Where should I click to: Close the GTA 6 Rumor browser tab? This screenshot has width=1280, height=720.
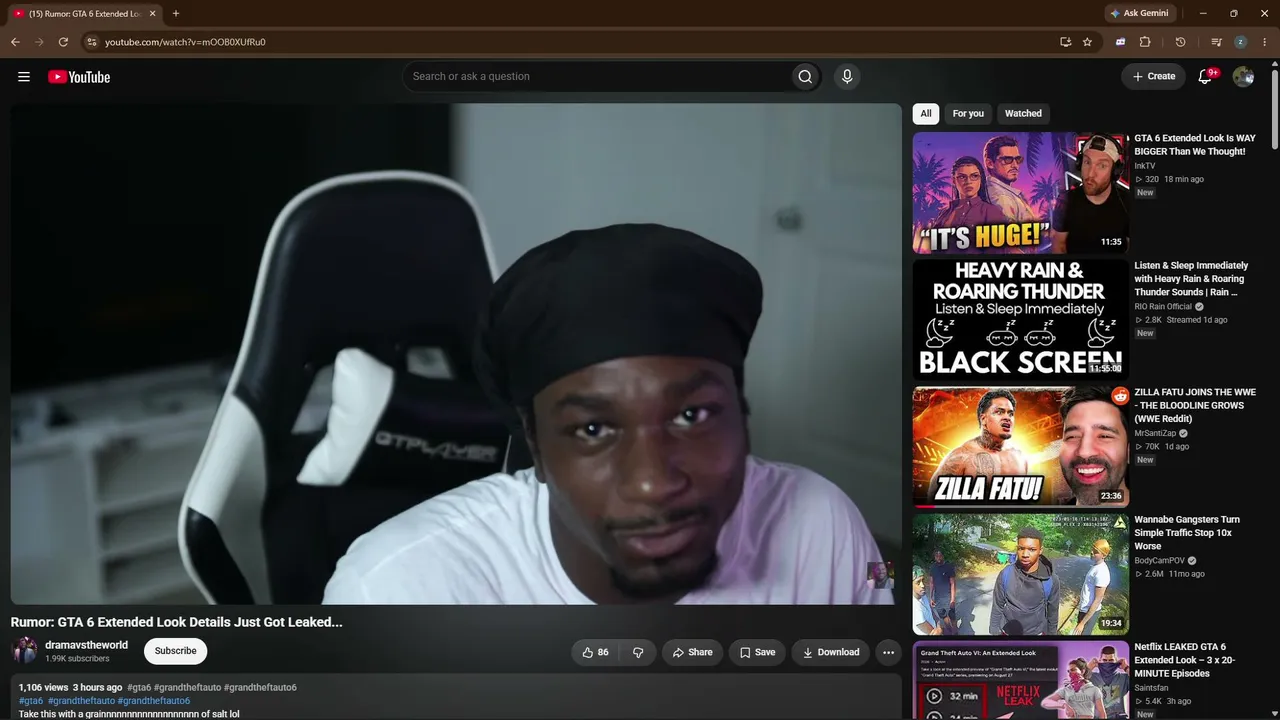coord(153,14)
